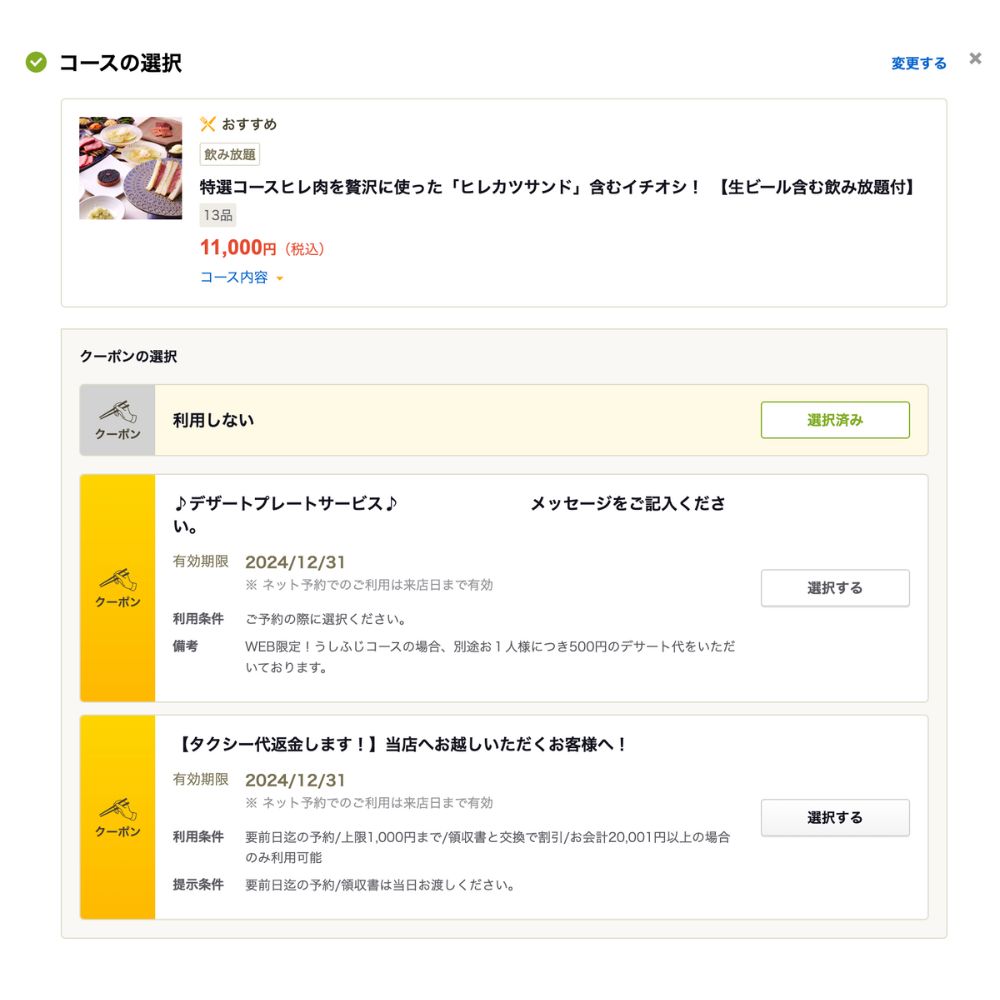Expand the コース内容 details
The image size is (1000, 1000).
pyautogui.click(x=234, y=278)
